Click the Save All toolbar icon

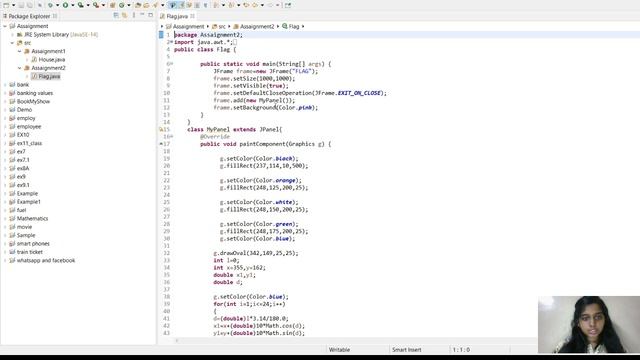tap(29, 5)
